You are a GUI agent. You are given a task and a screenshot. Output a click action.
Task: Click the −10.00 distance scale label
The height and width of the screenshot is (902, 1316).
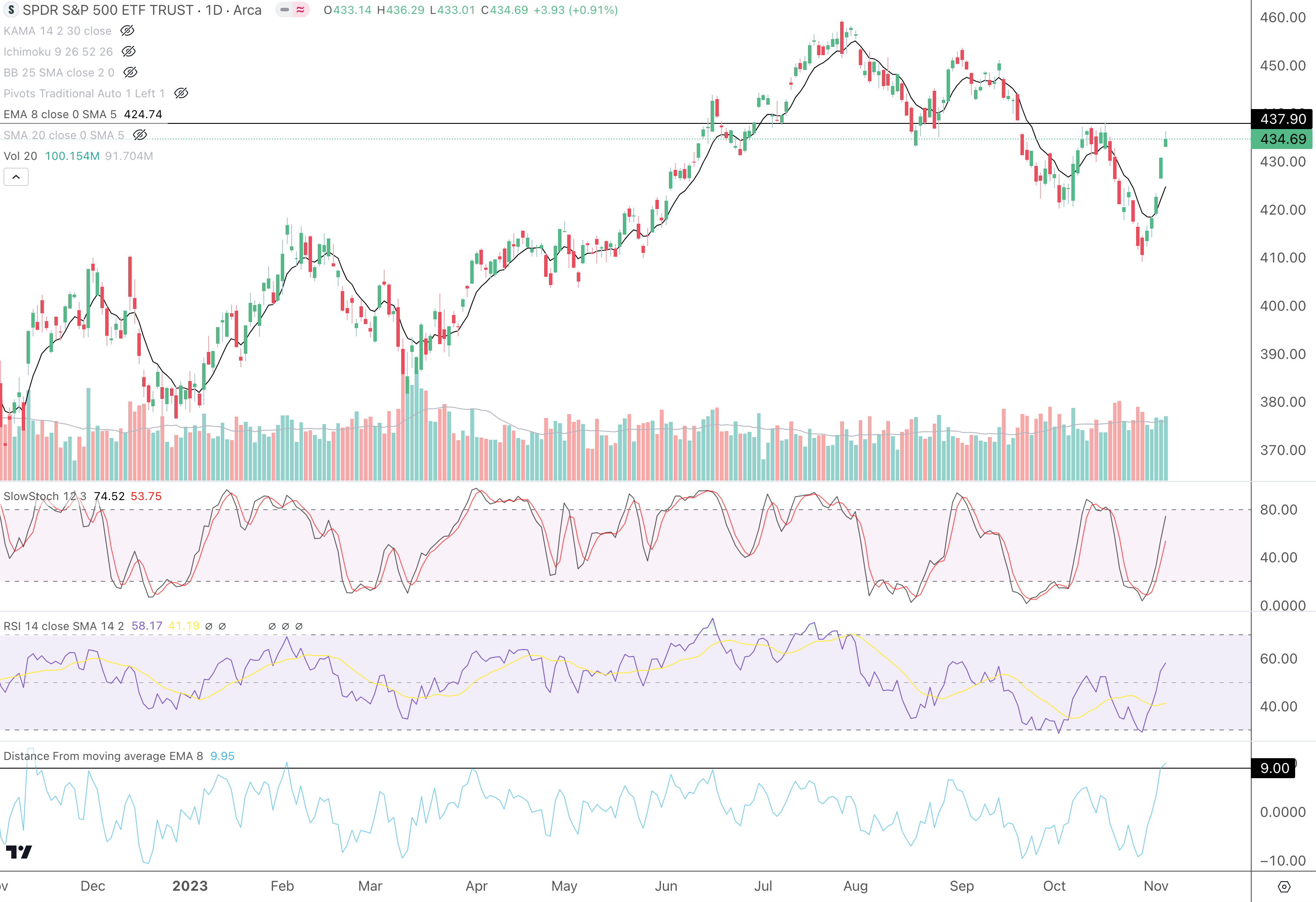[1283, 861]
